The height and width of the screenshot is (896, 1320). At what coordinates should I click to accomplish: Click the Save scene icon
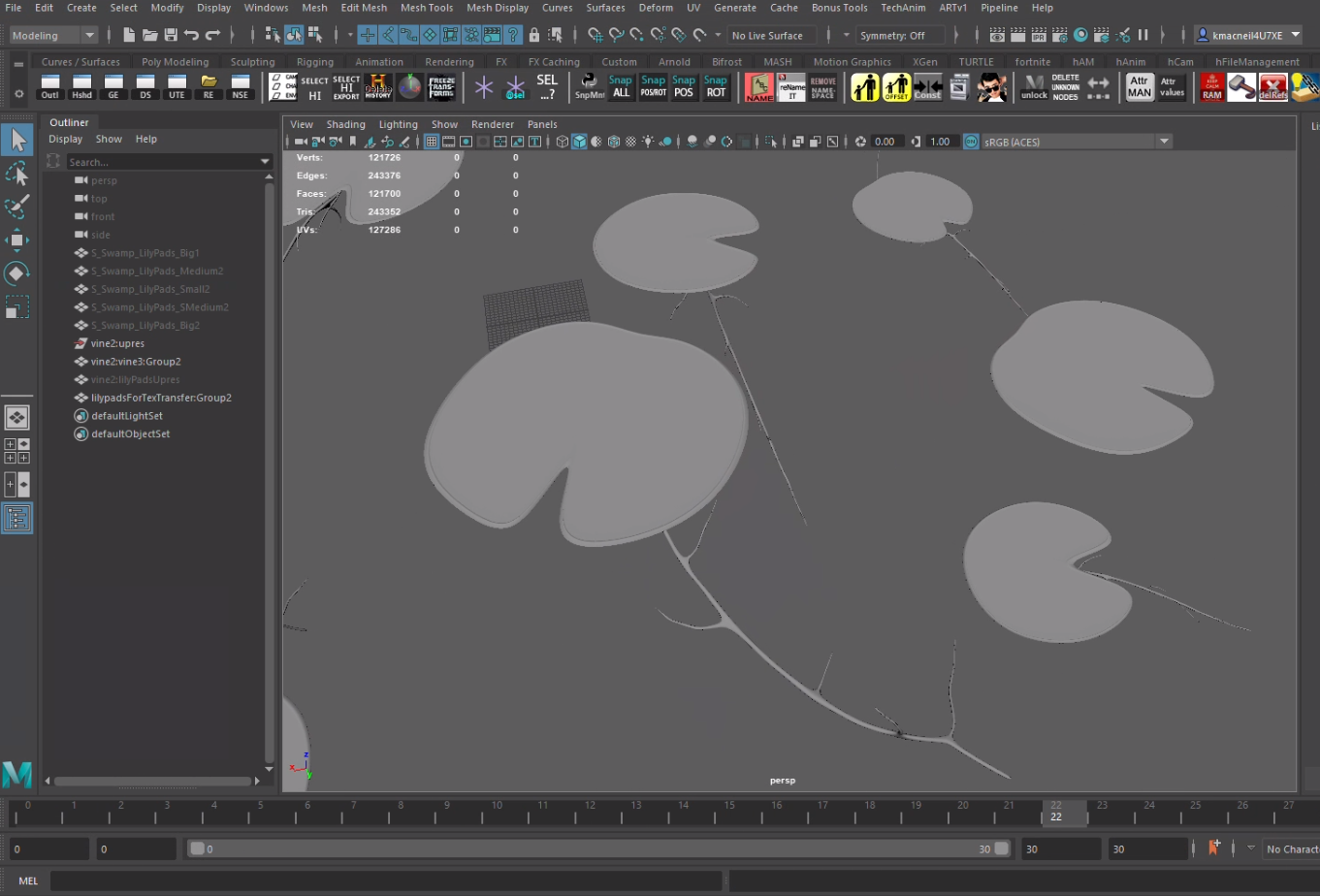171,35
